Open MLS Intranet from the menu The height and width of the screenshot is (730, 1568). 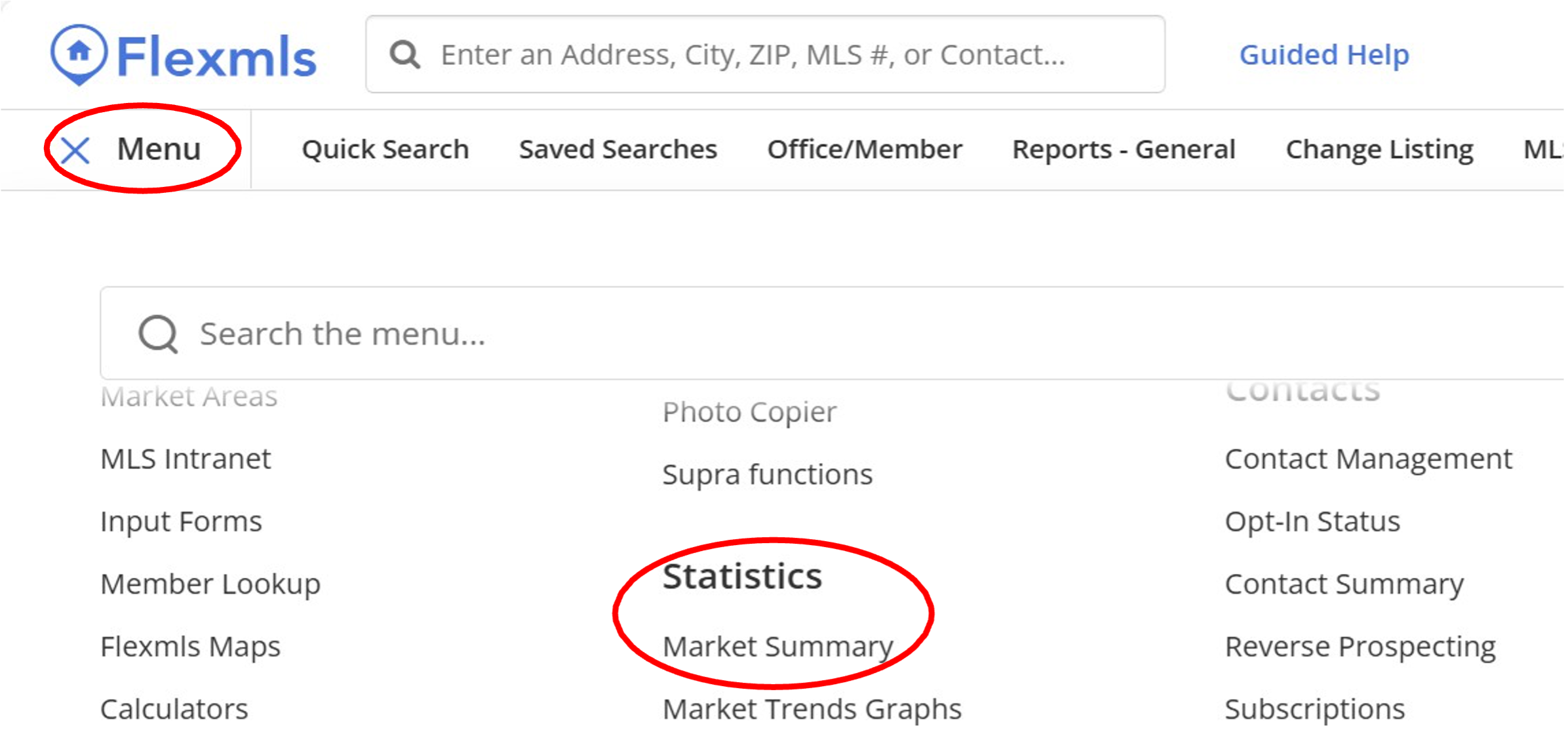186,459
